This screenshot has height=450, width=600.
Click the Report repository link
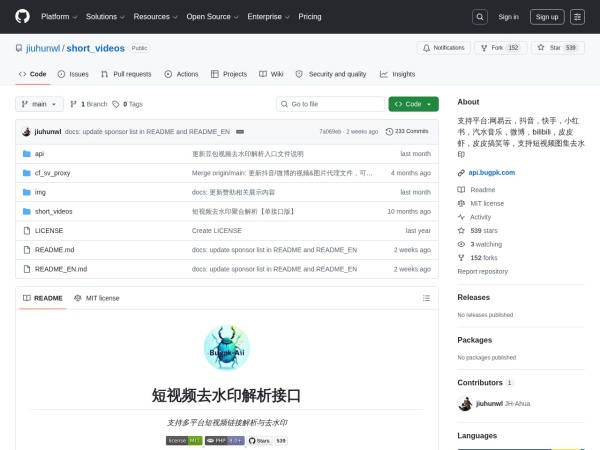click(x=483, y=271)
